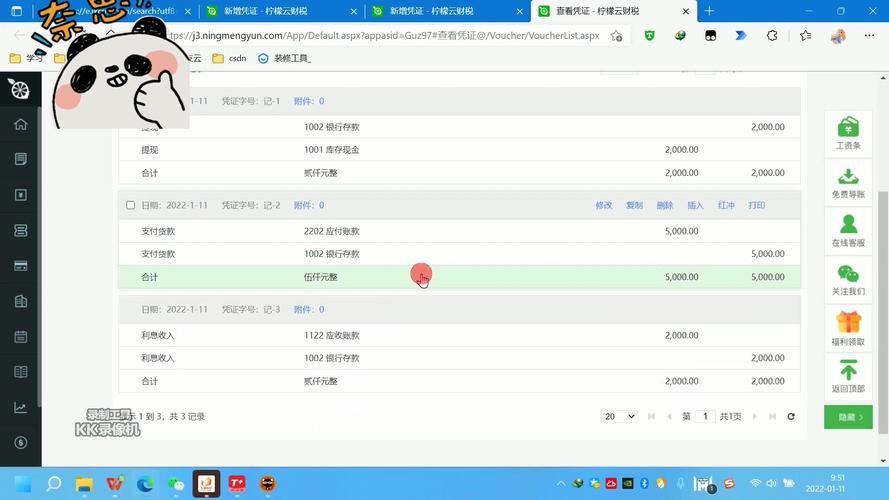Viewport: 889px width, 500px height.
Task: Open the calendar icon in sidebar
Action: 21,337
